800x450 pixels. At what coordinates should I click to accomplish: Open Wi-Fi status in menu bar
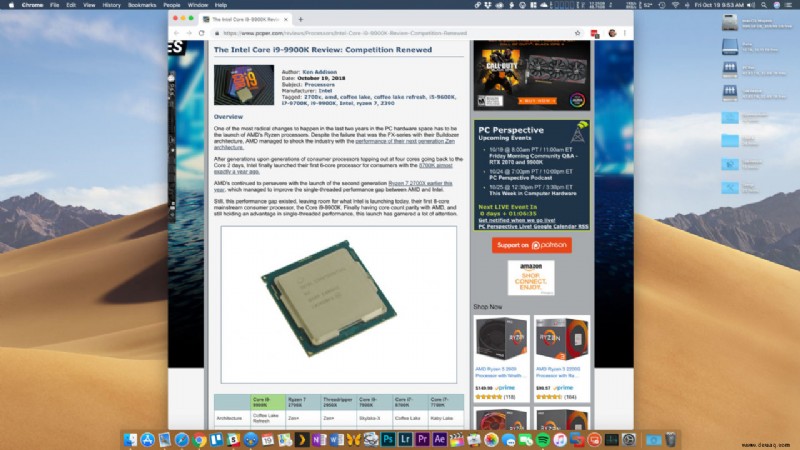676,5
